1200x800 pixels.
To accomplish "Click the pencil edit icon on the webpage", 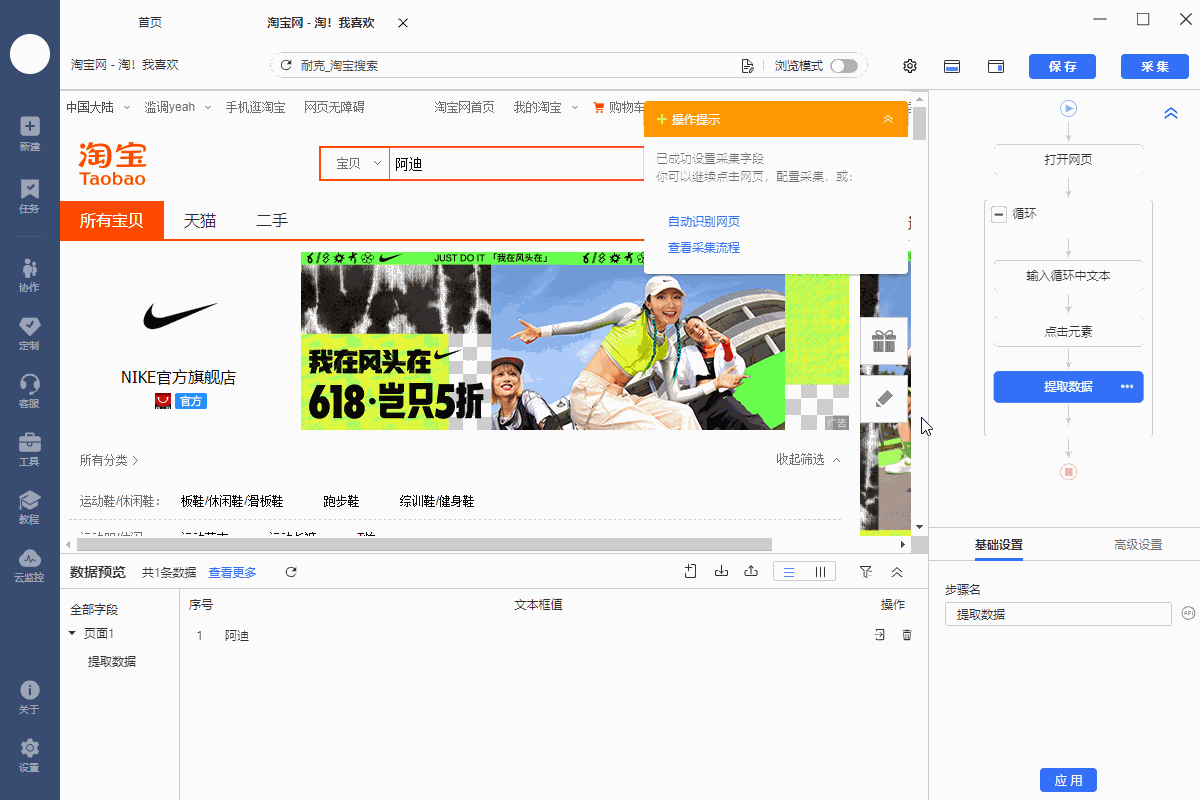I will pos(883,399).
